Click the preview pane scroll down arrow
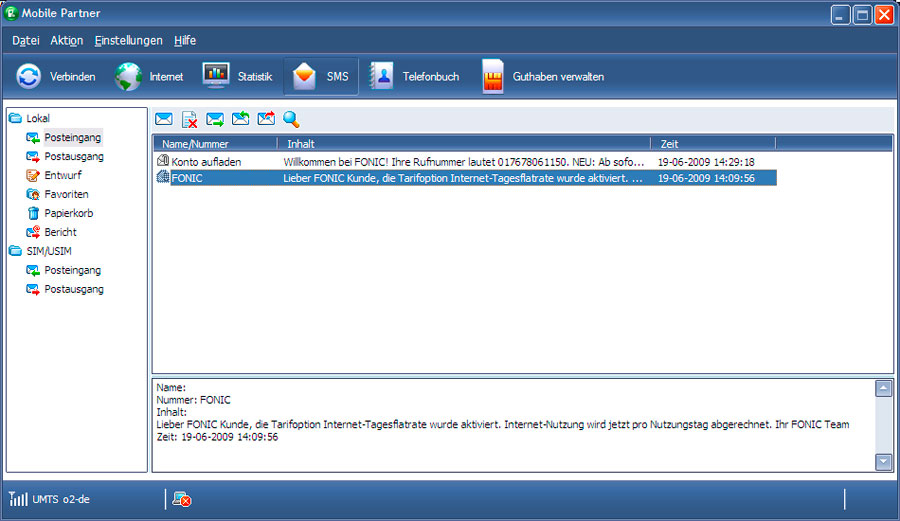 (883, 461)
